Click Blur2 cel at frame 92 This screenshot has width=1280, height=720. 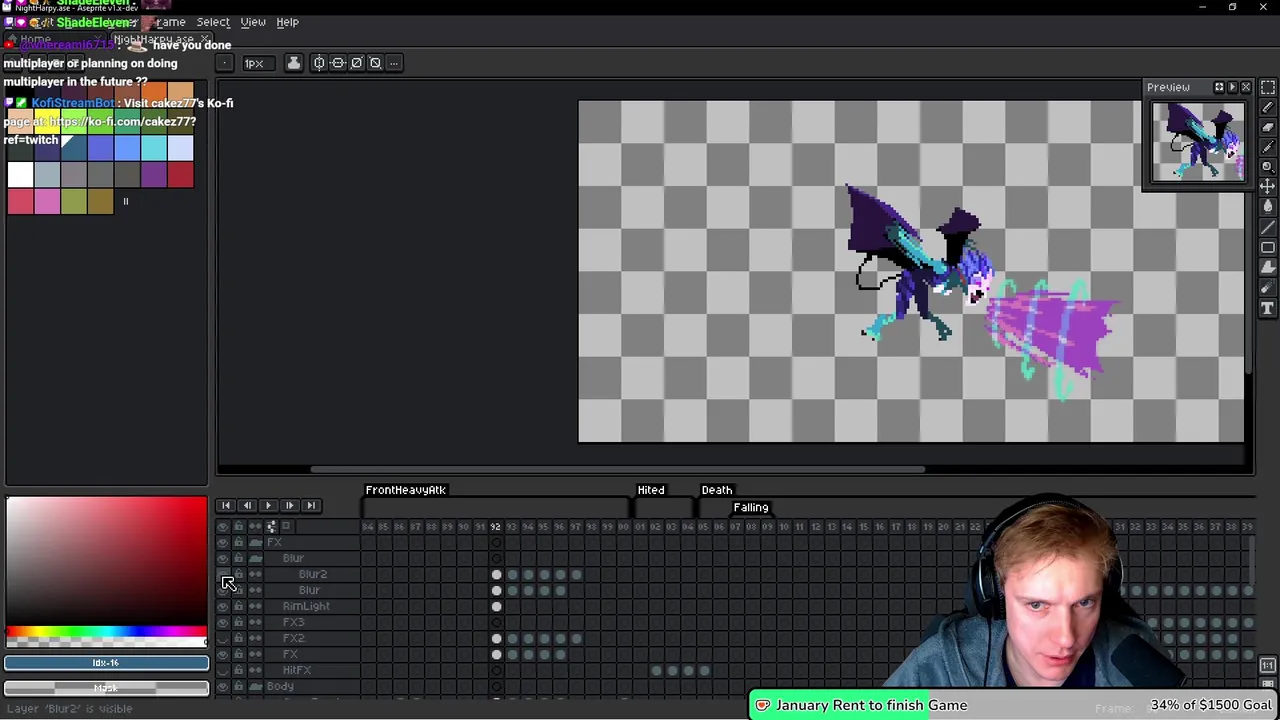click(x=496, y=574)
